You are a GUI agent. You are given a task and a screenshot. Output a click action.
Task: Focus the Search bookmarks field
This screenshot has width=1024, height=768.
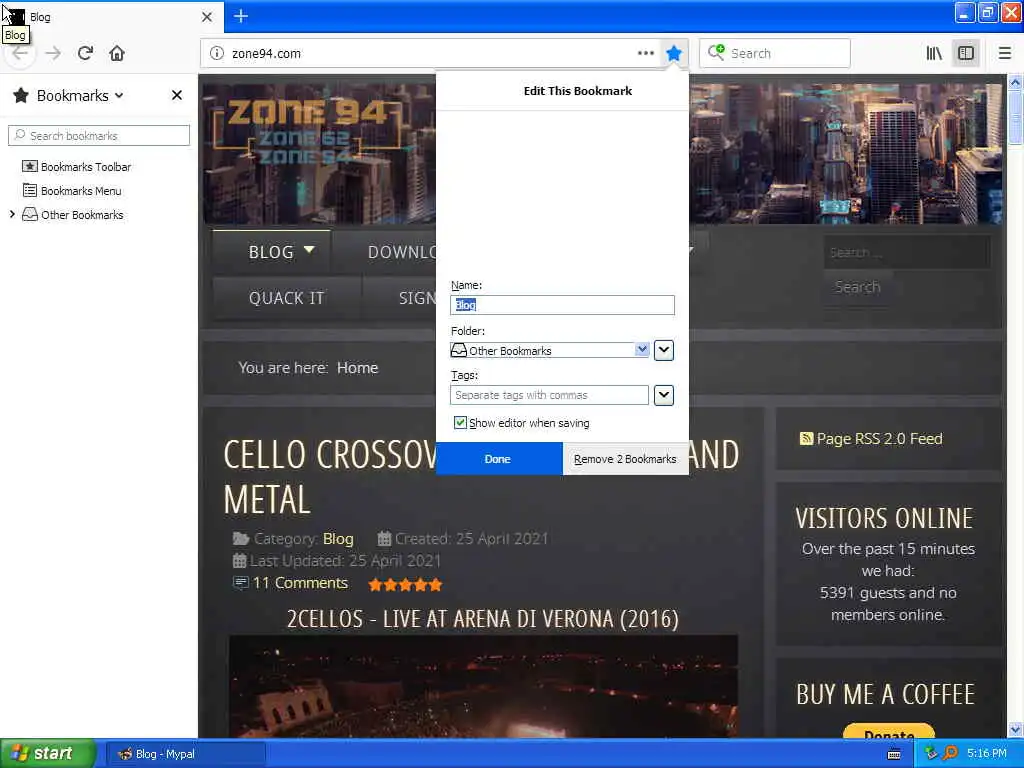(99, 136)
